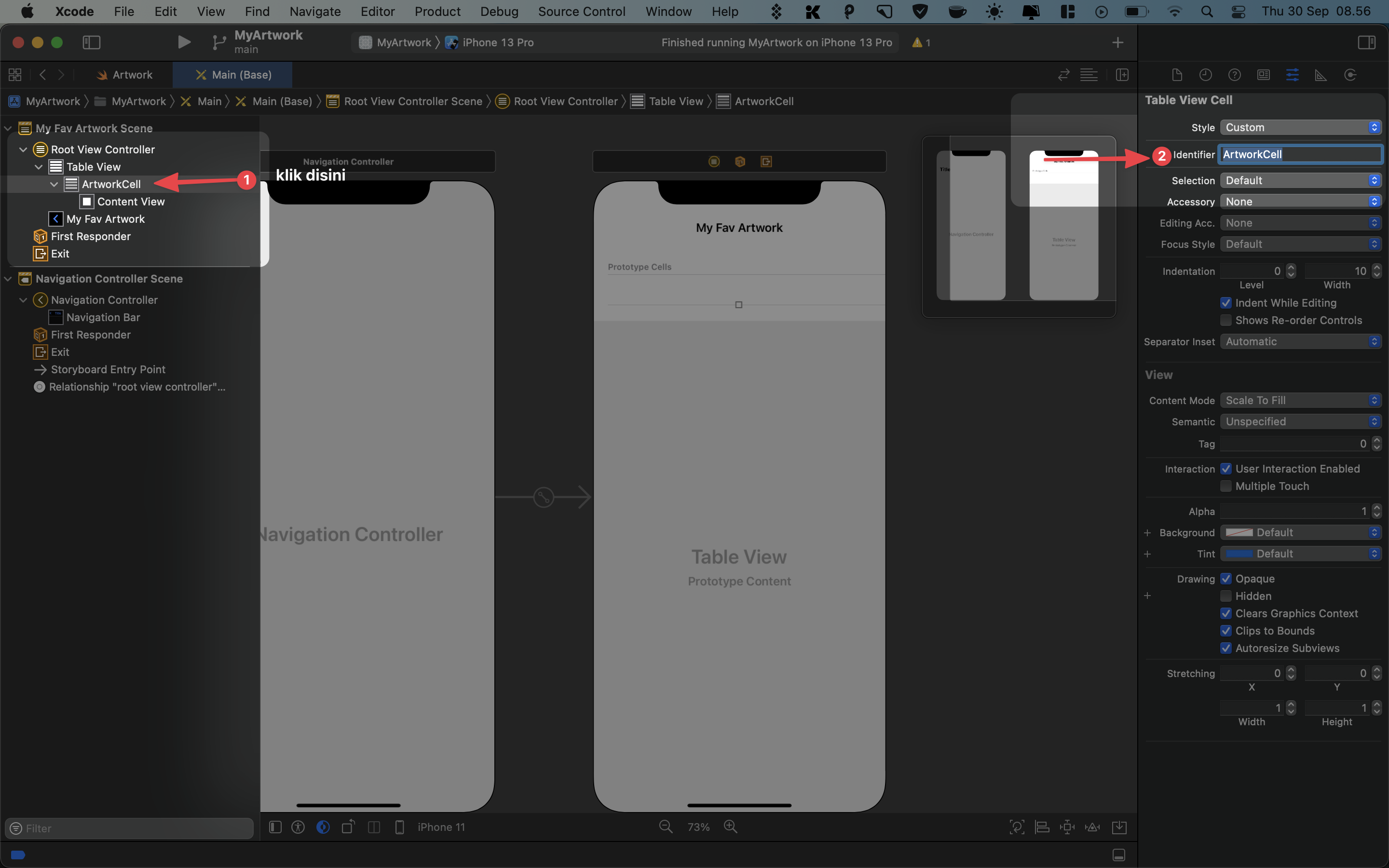Open the Identity inspector icon

click(1263, 75)
